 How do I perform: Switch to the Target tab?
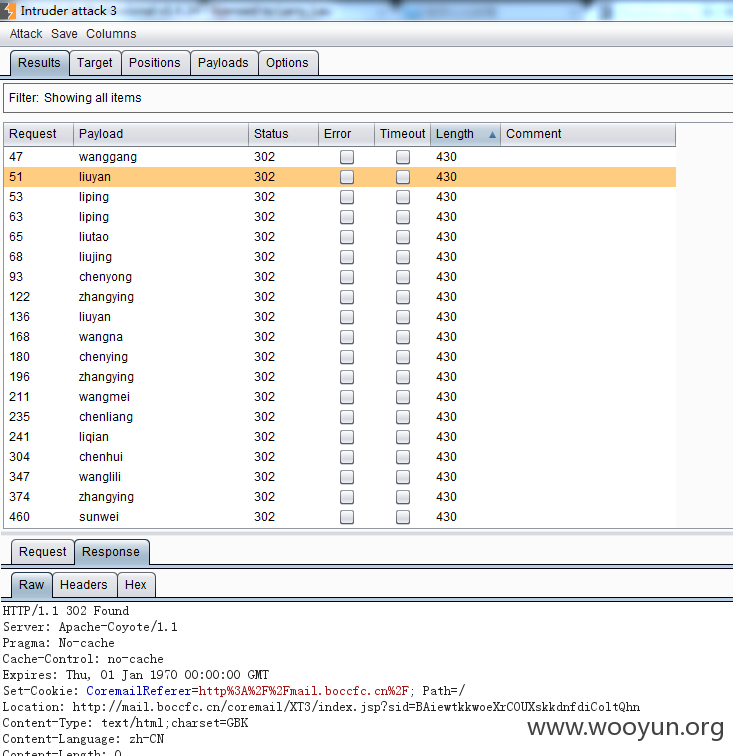click(x=95, y=63)
